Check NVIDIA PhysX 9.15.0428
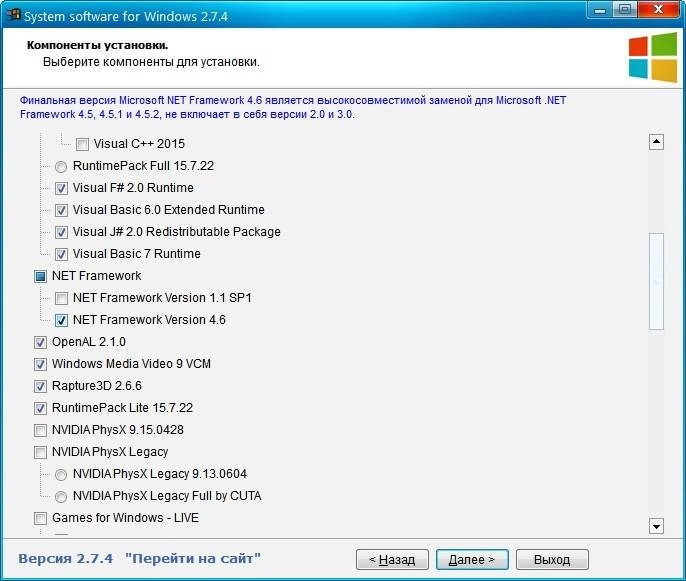Screen dimensions: 686x581 pos(40,430)
